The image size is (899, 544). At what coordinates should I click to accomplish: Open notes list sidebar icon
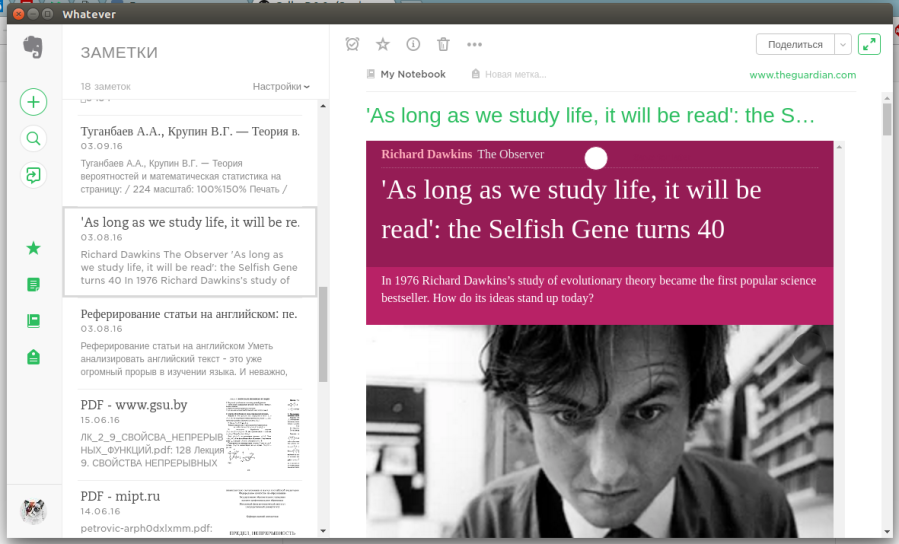point(33,284)
